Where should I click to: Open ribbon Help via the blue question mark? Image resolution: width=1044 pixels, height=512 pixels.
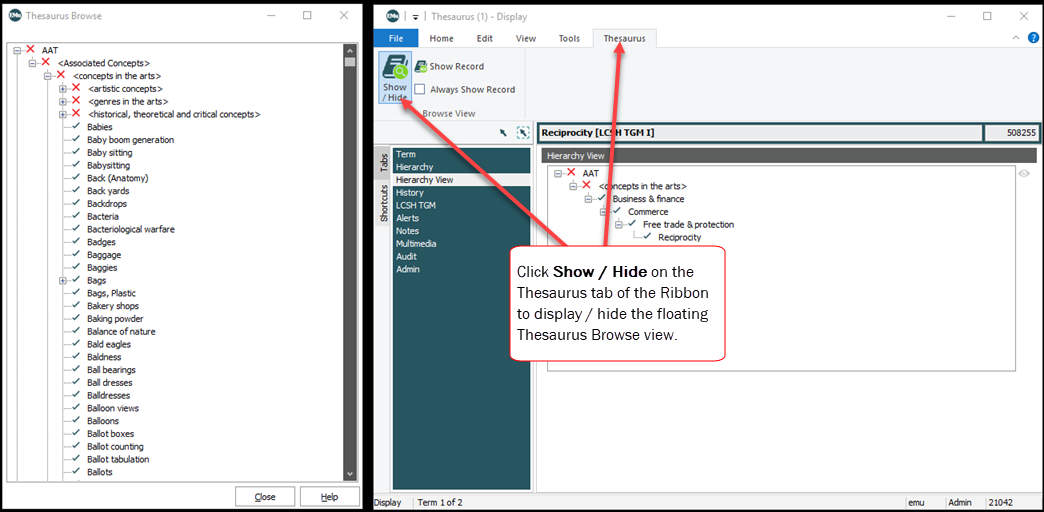1033,38
